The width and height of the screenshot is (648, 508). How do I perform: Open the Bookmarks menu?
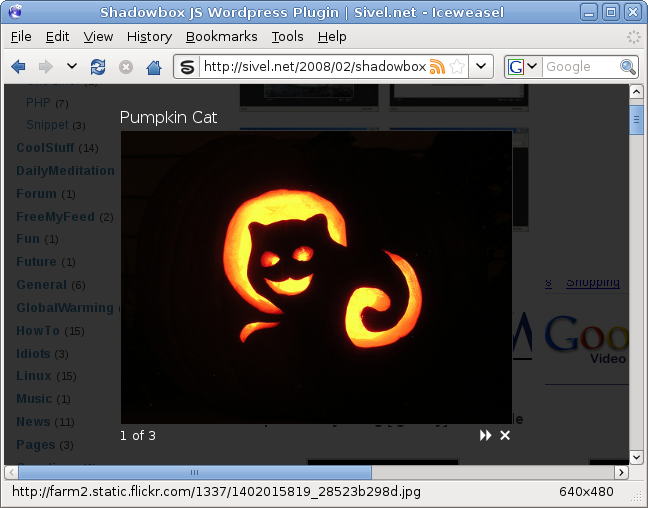[x=221, y=36]
